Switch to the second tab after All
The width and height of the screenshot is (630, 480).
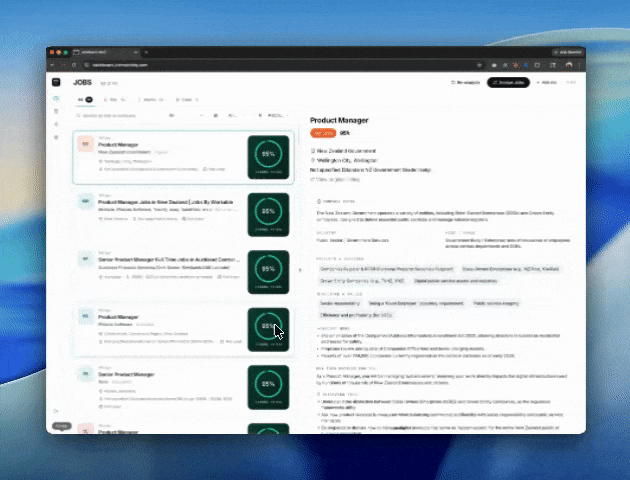point(115,100)
